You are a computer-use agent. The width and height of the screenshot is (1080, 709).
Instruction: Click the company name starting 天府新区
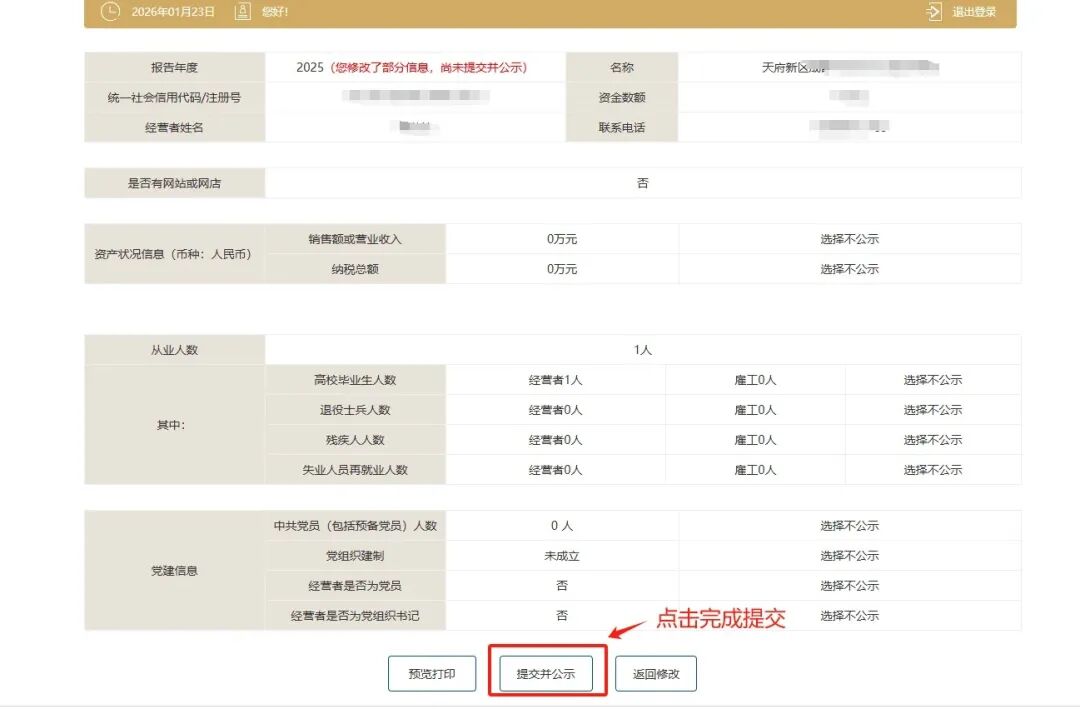click(x=850, y=68)
